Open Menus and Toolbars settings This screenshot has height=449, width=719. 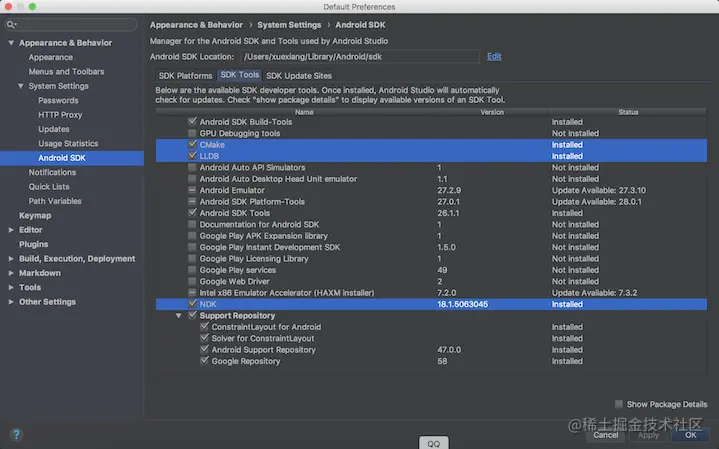(x=66, y=72)
